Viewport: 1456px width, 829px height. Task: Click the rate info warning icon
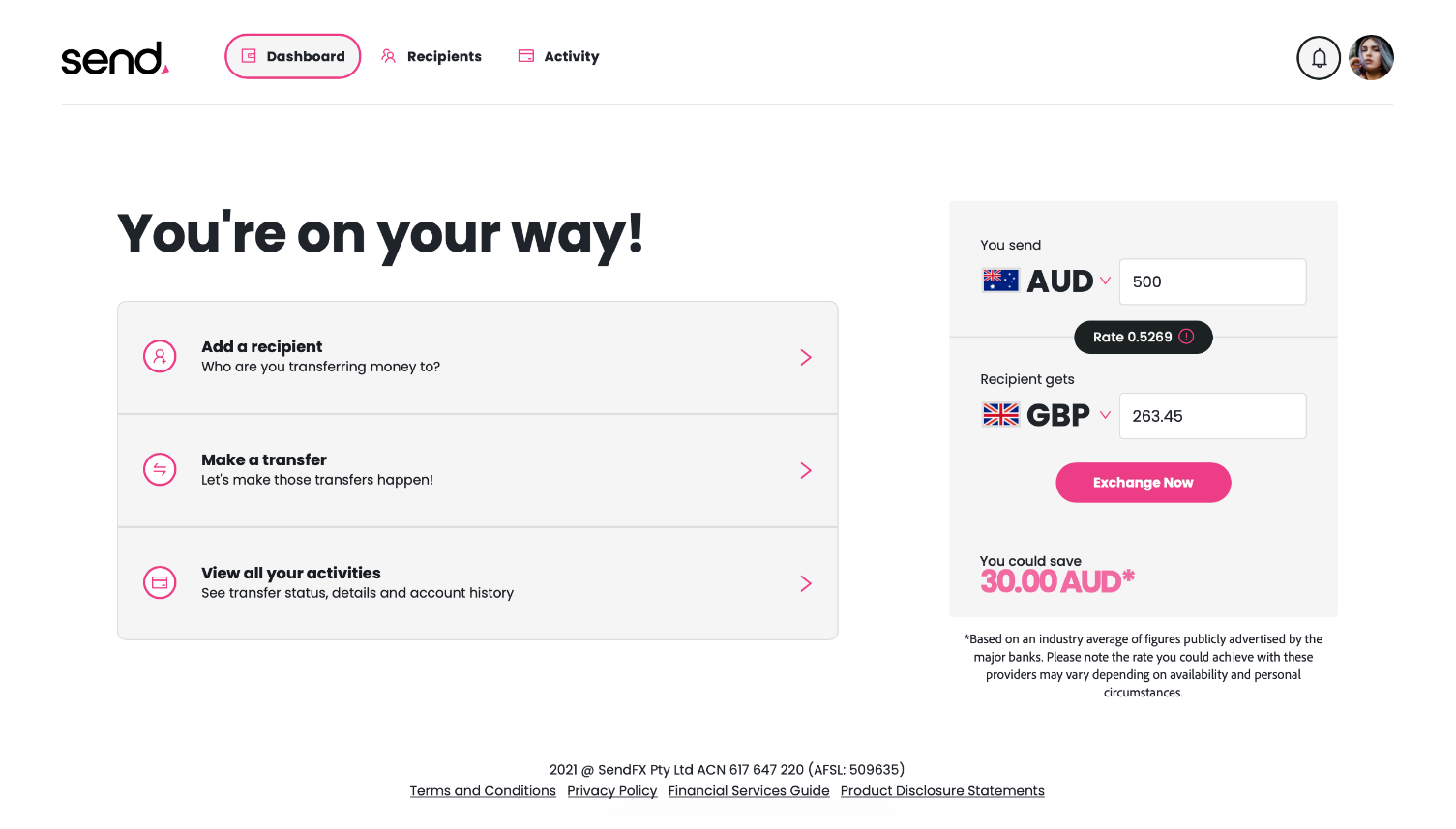[x=1186, y=337]
